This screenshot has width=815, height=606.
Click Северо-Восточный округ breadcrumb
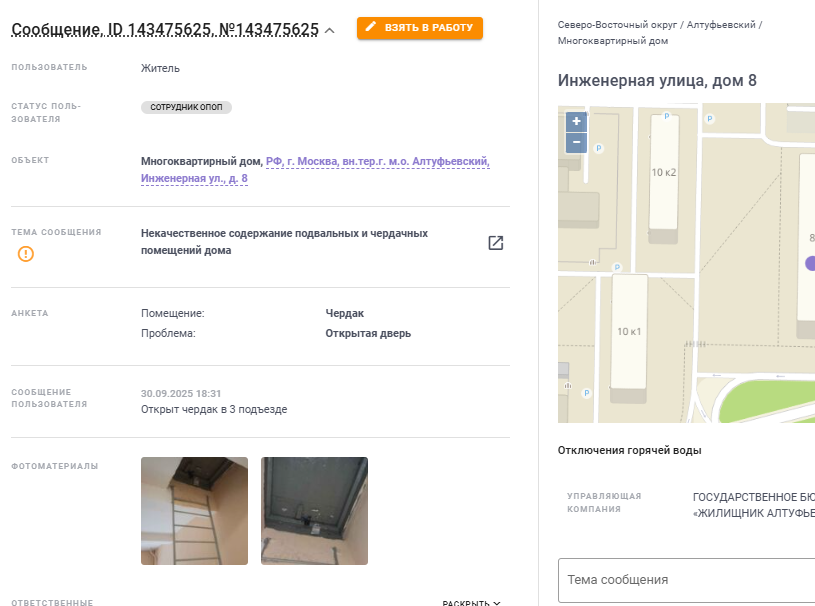pyautogui.click(x=617, y=25)
